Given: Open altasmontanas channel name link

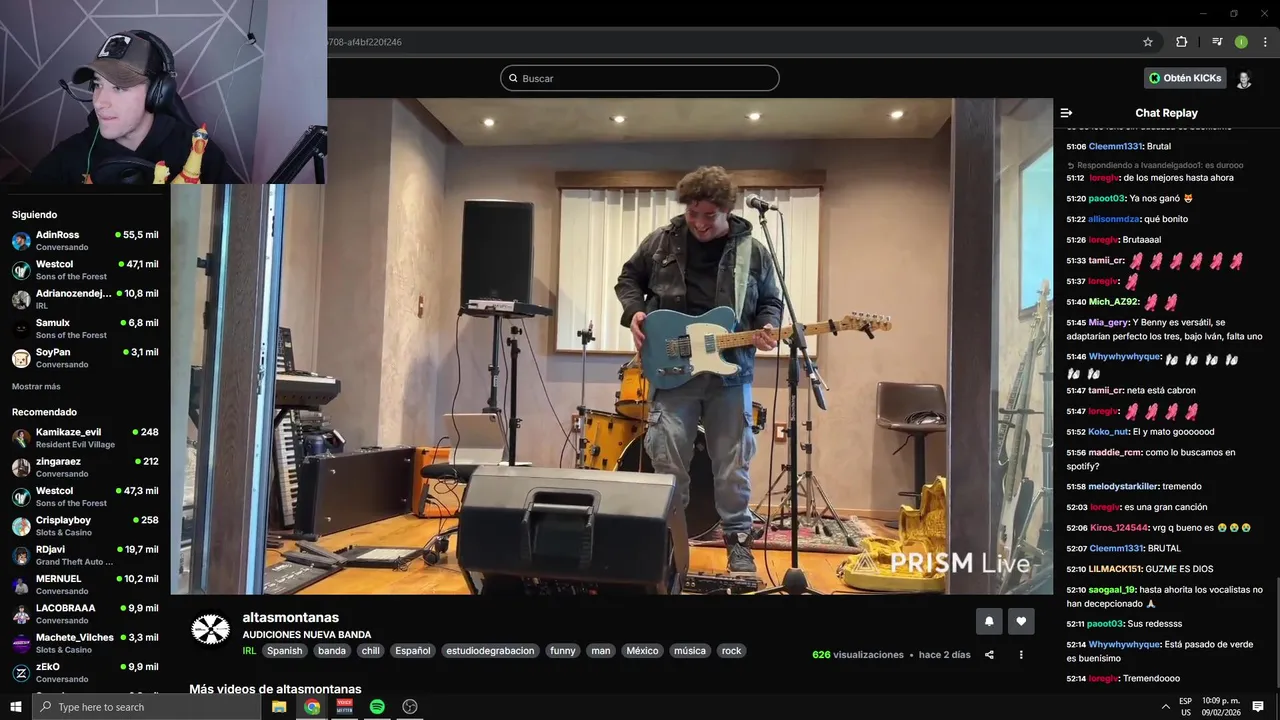Looking at the screenshot, I should [x=291, y=617].
